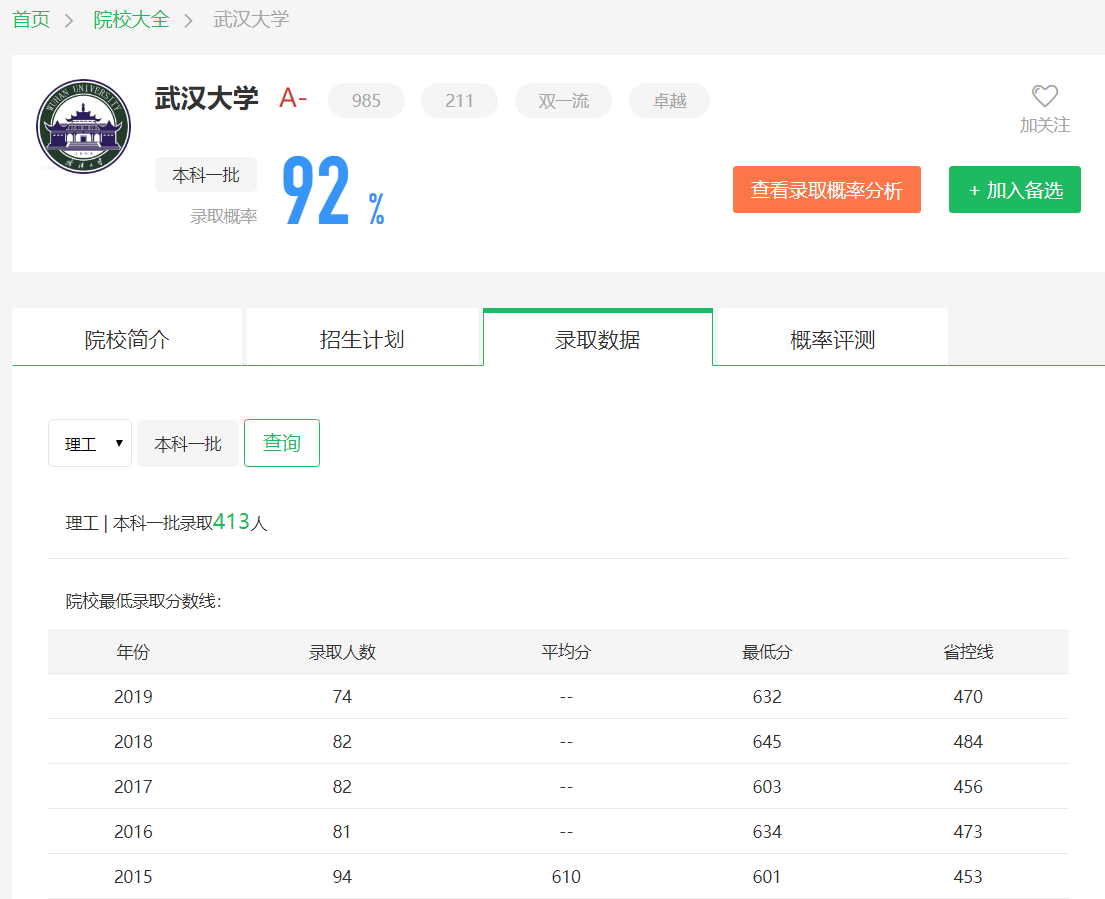The width and height of the screenshot is (1105, 899).
Task: Go to 首页 breadcrumb link
Action: [x=31, y=19]
